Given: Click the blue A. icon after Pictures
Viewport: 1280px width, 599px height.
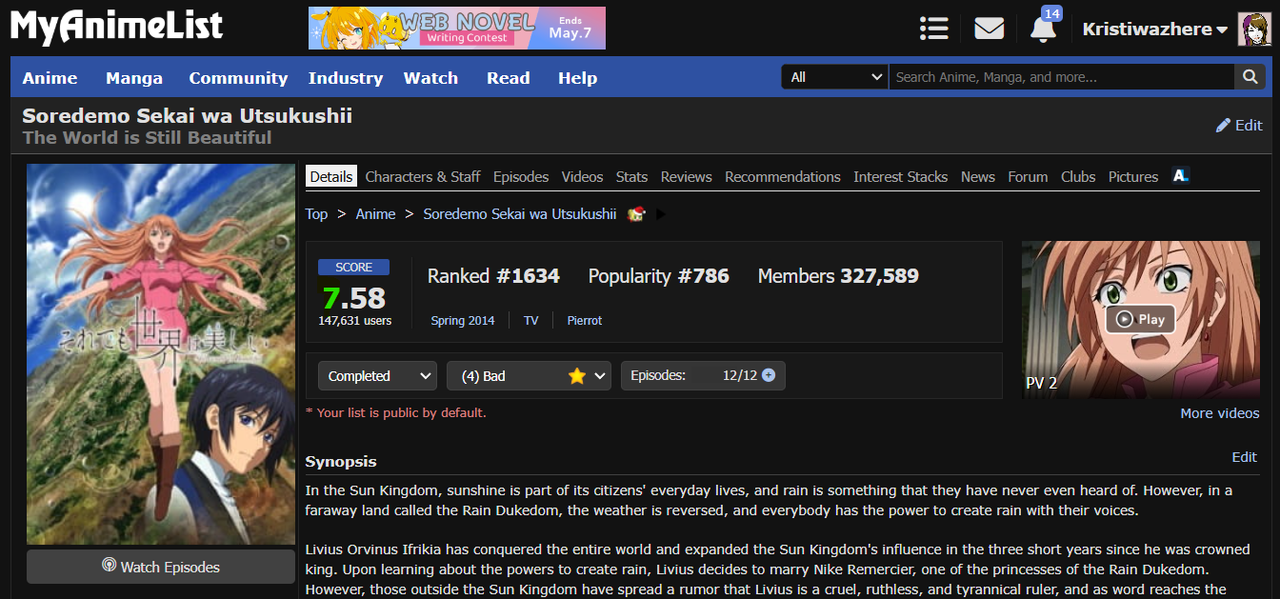Looking at the screenshot, I should click(x=1180, y=176).
